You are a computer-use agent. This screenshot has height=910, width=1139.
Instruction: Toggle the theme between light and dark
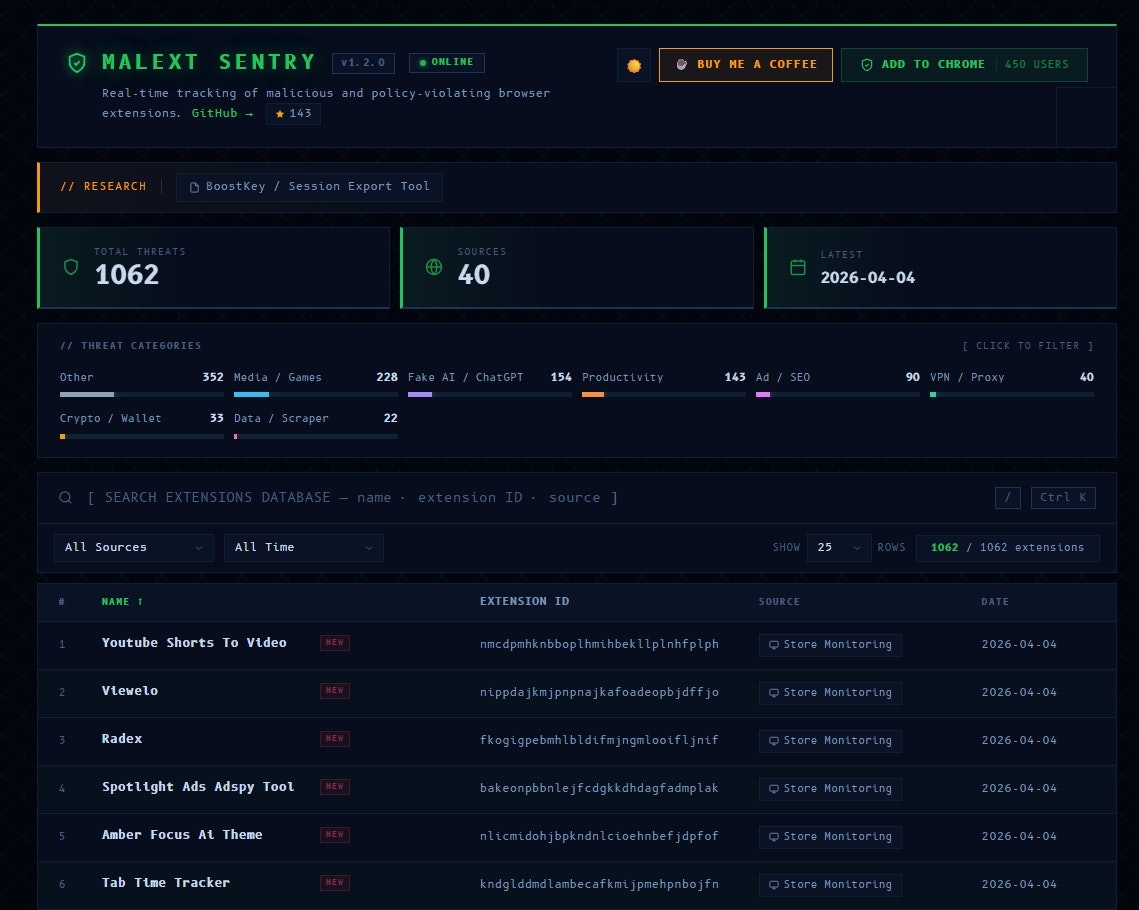(633, 64)
